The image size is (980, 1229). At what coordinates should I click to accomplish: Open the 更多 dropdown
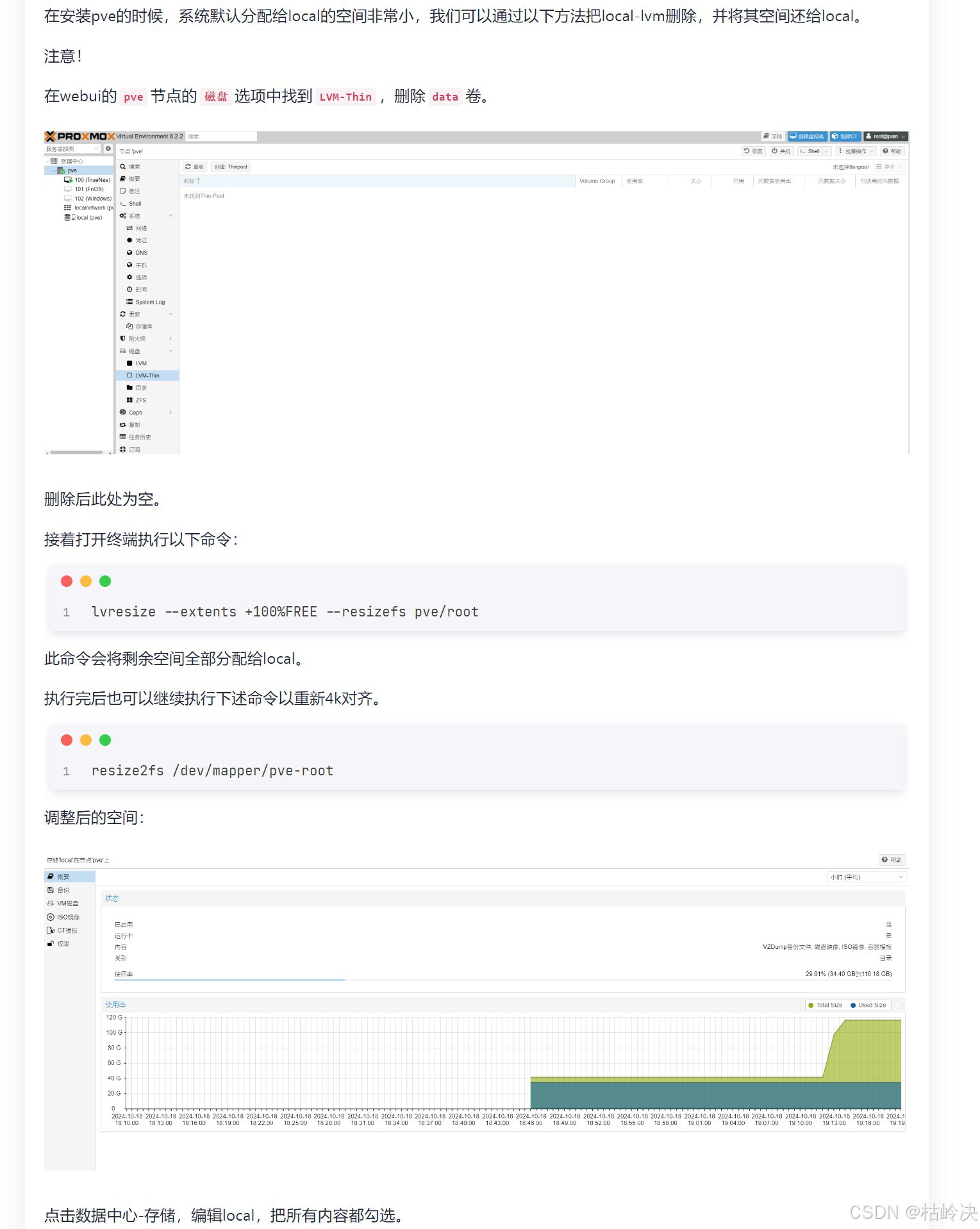[889, 167]
